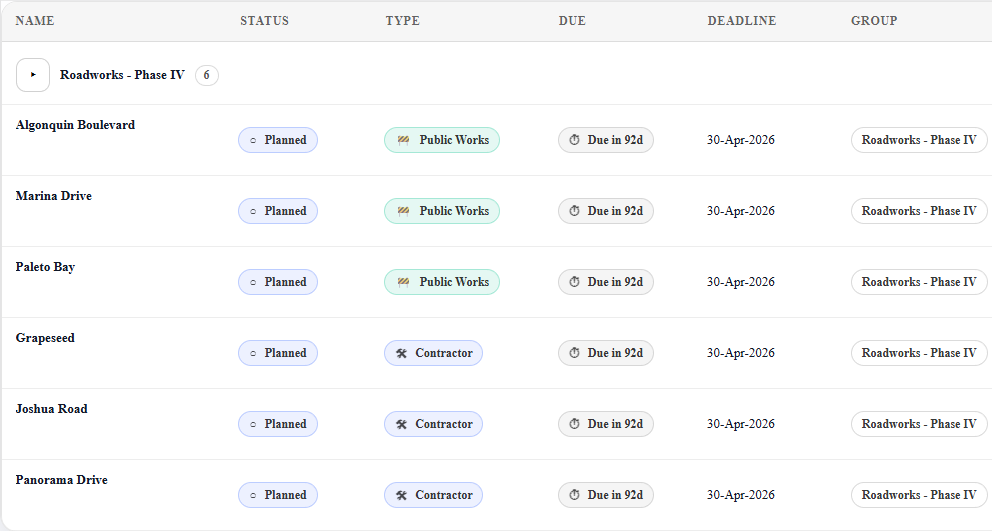Click the construction icon in Marina Drive's type badge
Screen dimensions: 992x531
click(403, 211)
